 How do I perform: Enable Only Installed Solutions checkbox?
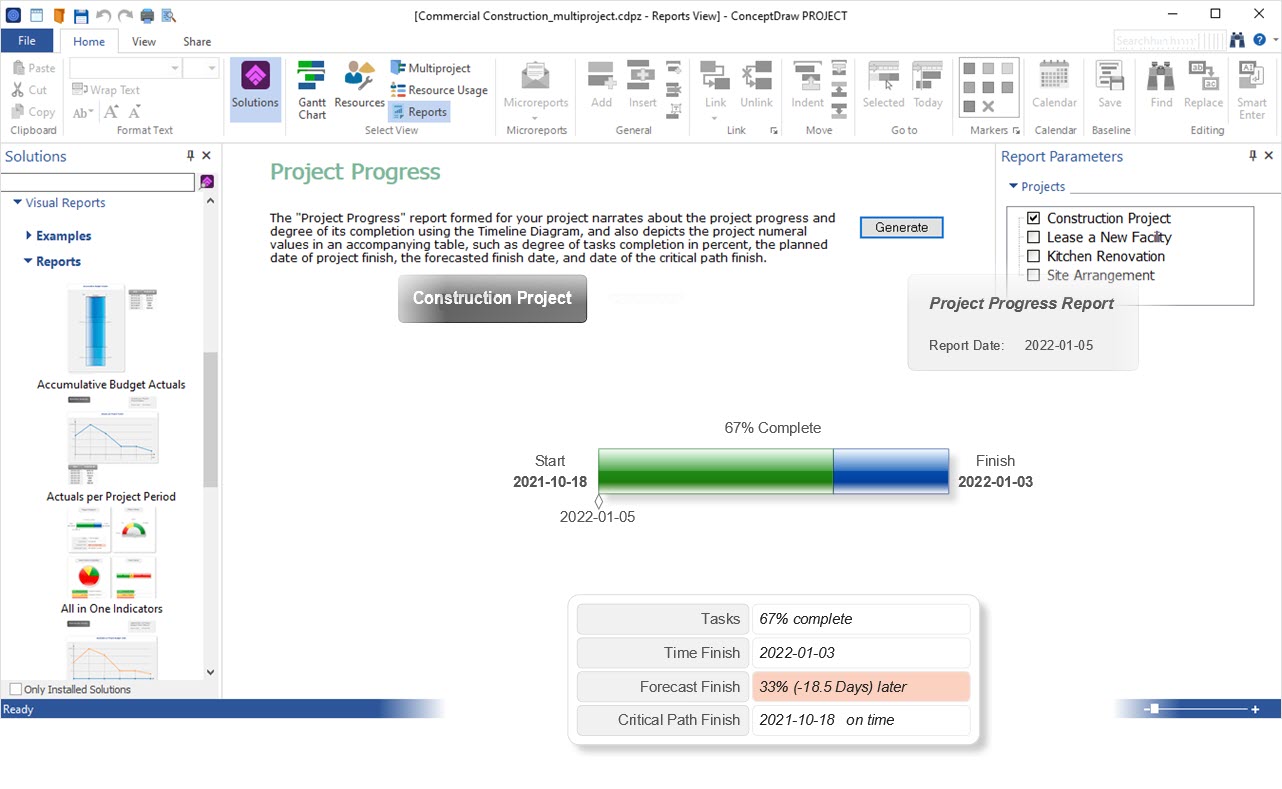coord(16,689)
